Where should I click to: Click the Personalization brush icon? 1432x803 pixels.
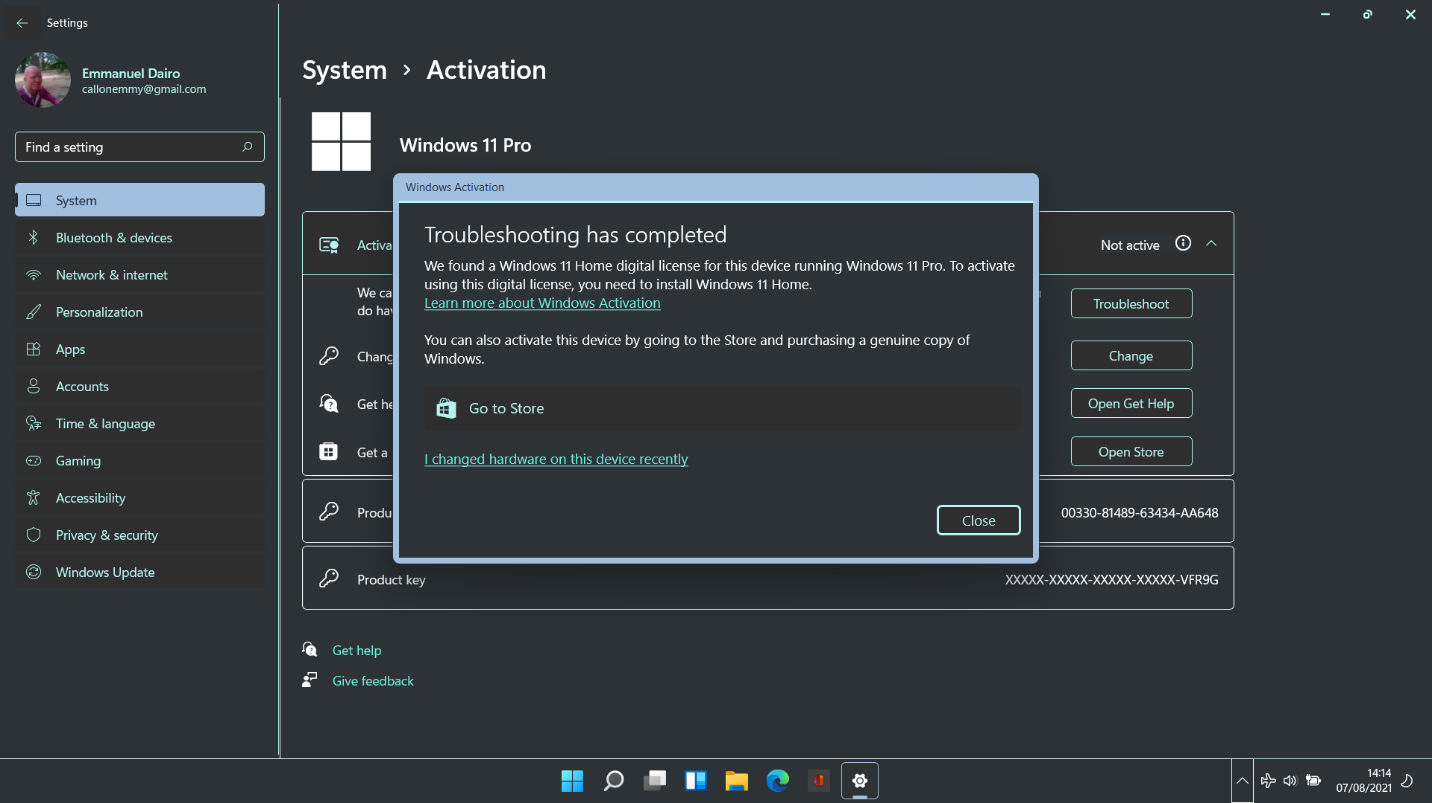tap(34, 312)
